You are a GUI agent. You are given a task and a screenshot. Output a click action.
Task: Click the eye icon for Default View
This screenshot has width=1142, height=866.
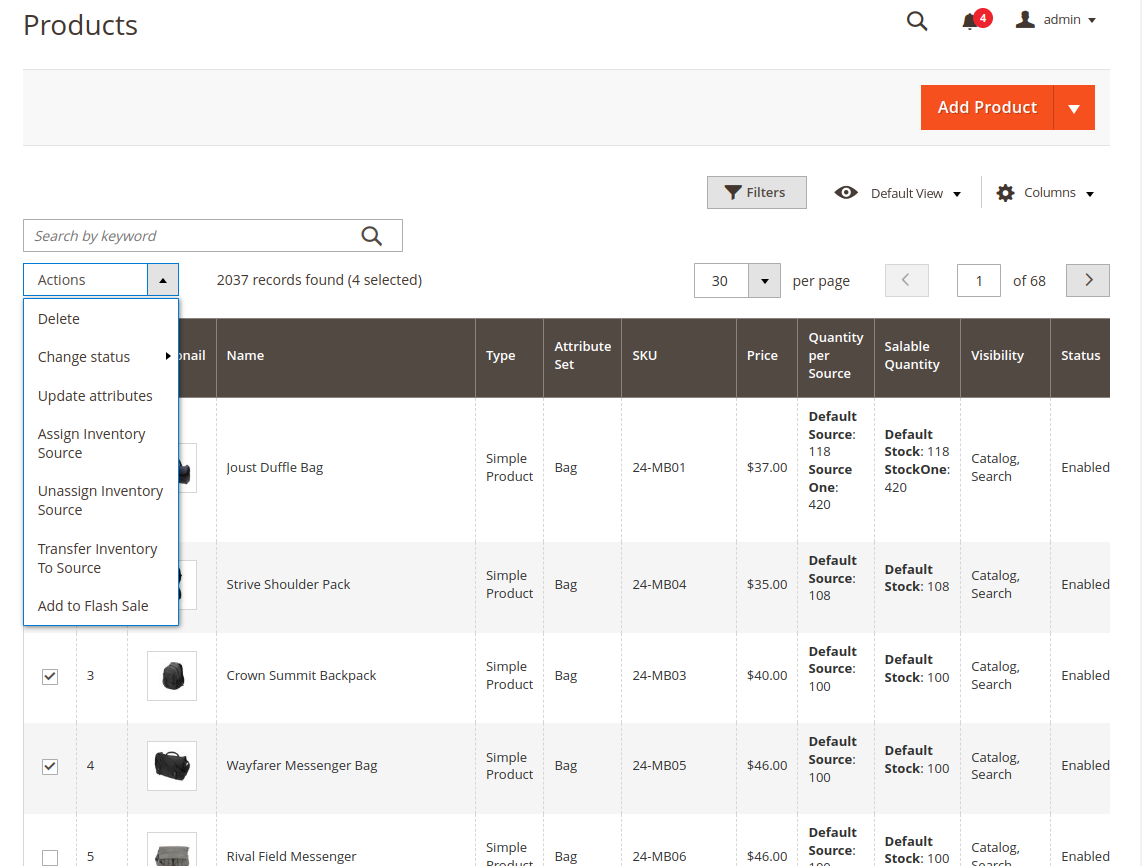(846, 193)
